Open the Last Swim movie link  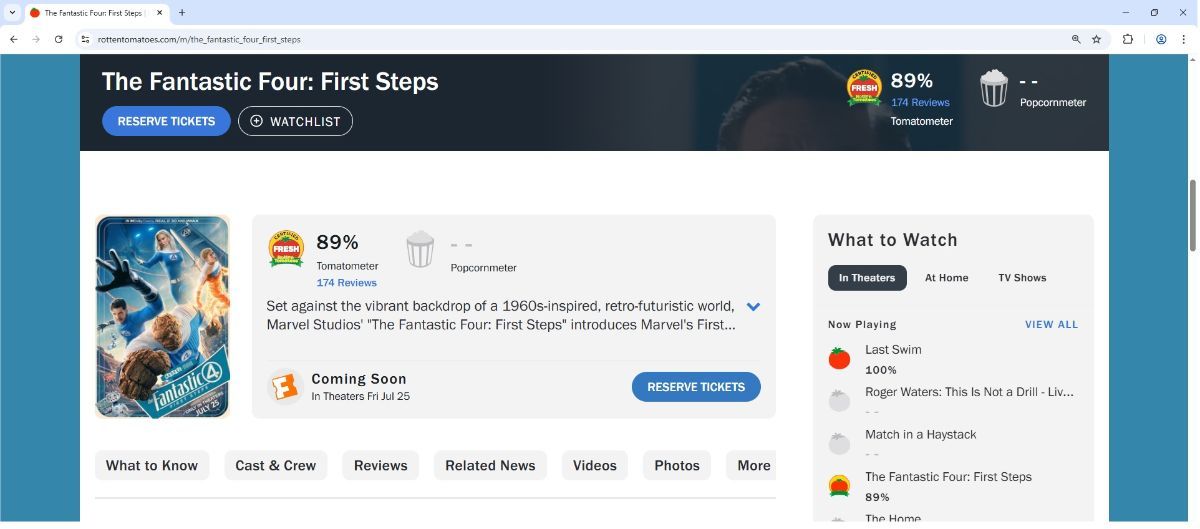pyautogui.click(x=893, y=350)
